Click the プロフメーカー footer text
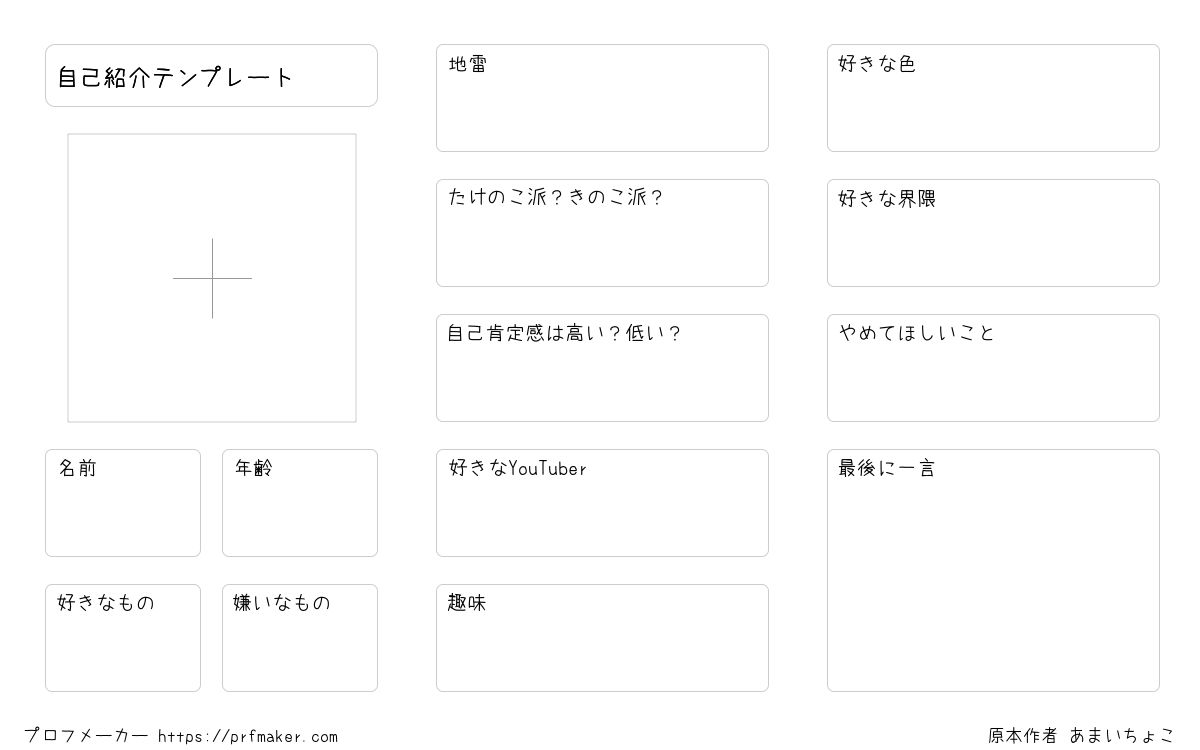 (86, 736)
